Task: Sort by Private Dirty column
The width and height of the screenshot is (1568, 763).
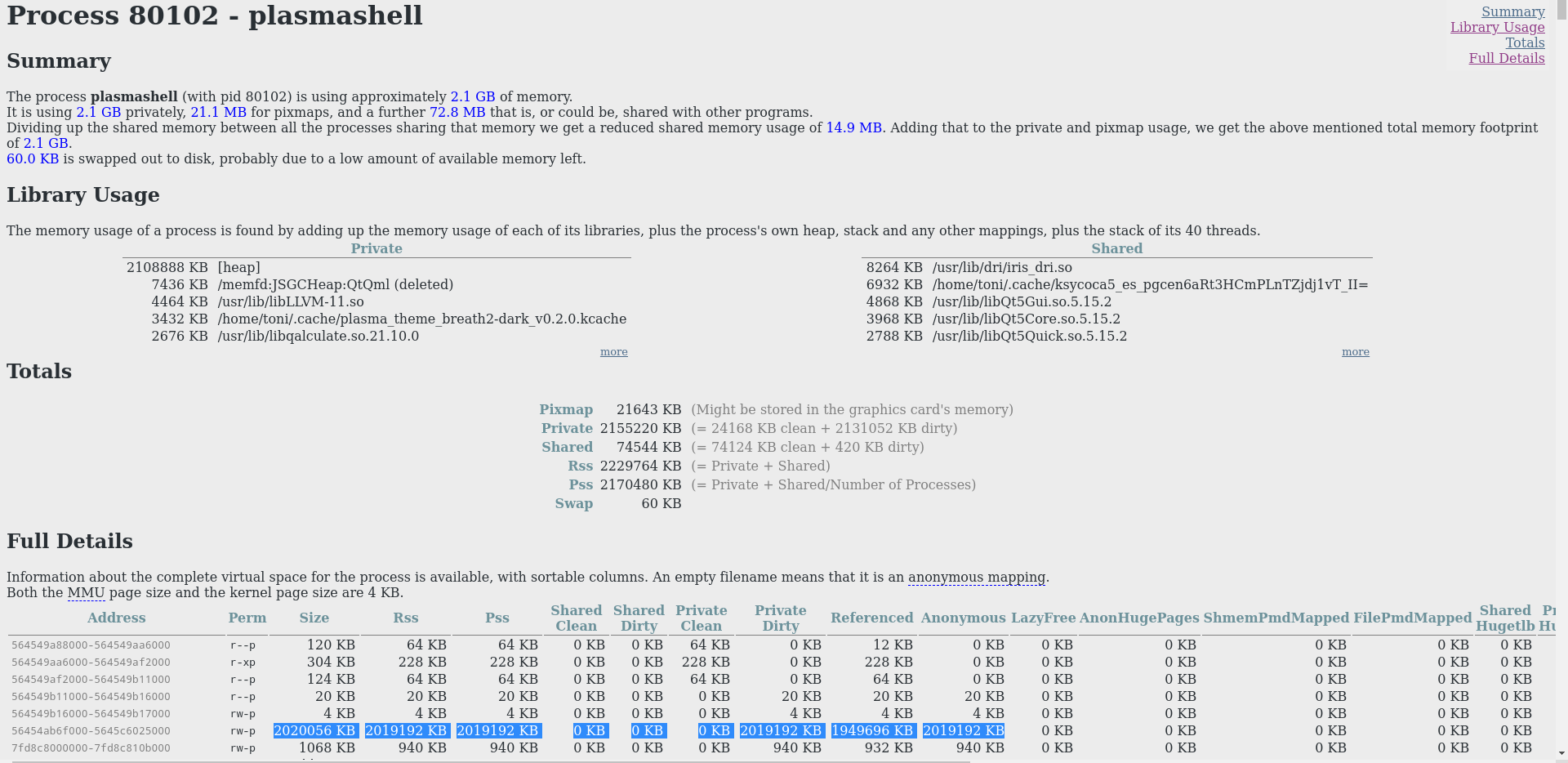Action: pyautogui.click(x=780, y=618)
